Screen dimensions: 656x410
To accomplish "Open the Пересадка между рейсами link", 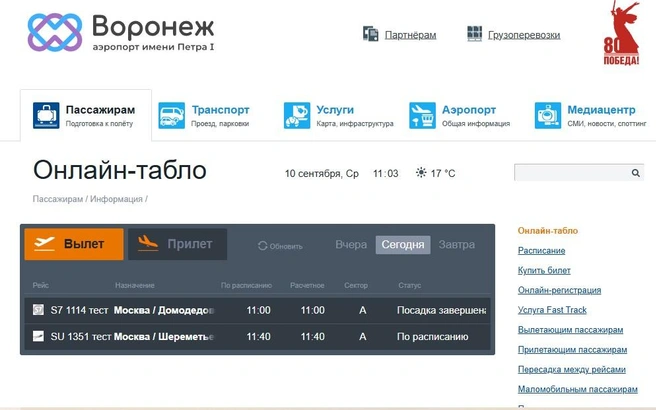I will 571,369.
